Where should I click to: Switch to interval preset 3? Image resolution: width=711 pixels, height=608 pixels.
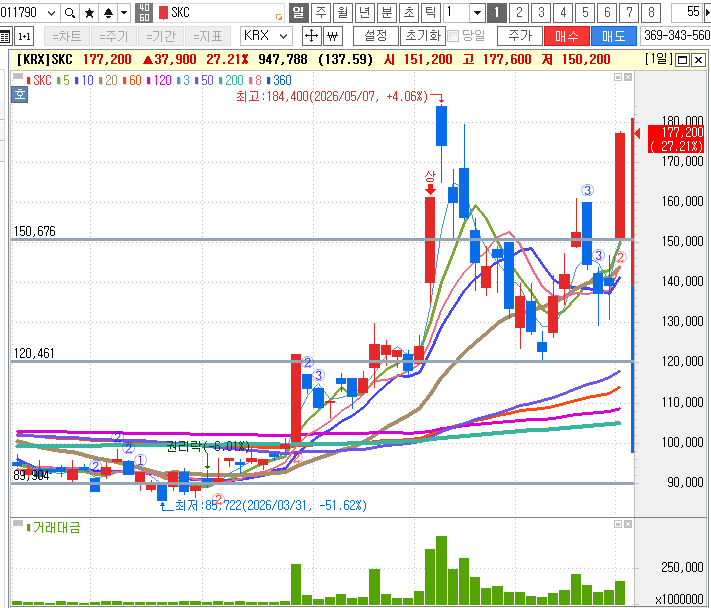(541, 13)
